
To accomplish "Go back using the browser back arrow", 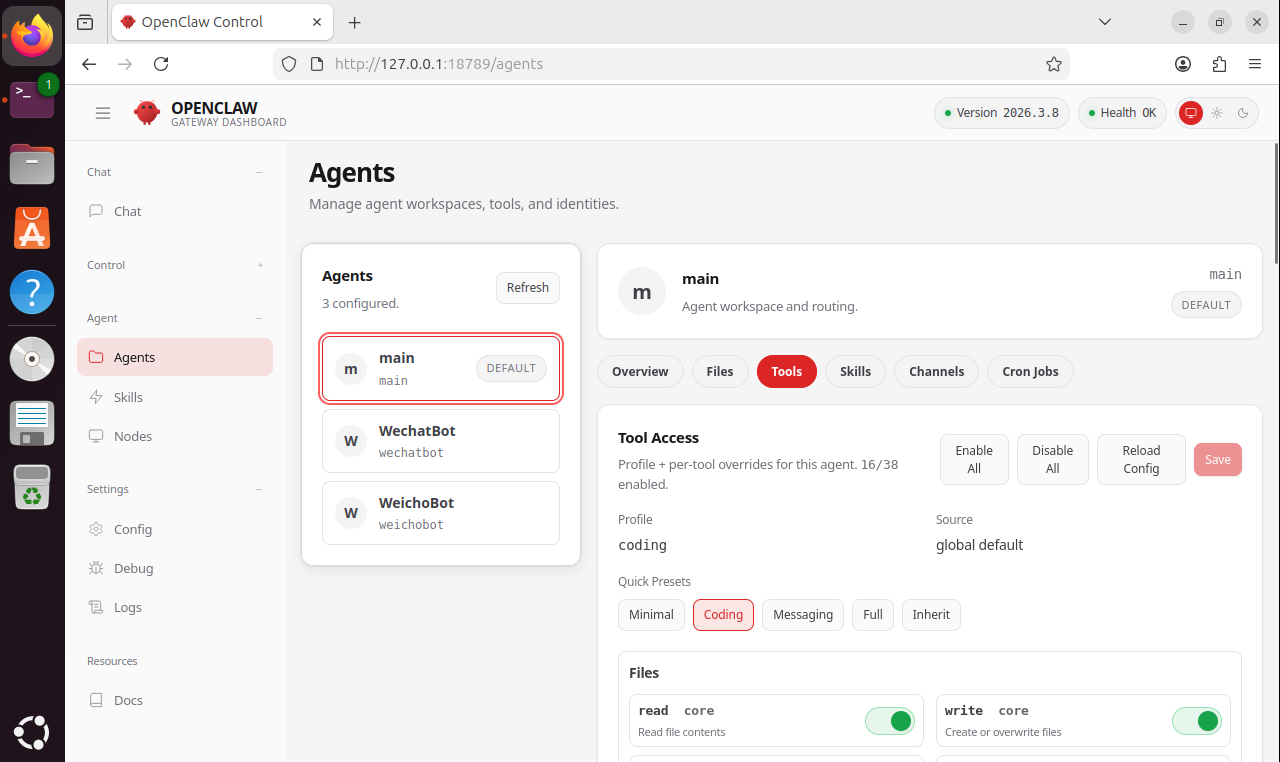I will 89,64.
